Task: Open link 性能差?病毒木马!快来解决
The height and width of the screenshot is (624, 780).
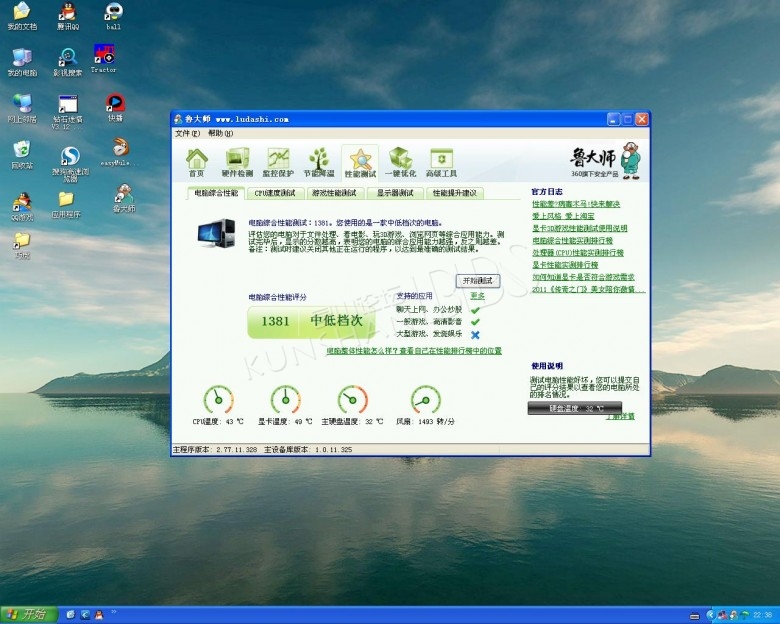Action: tap(576, 204)
